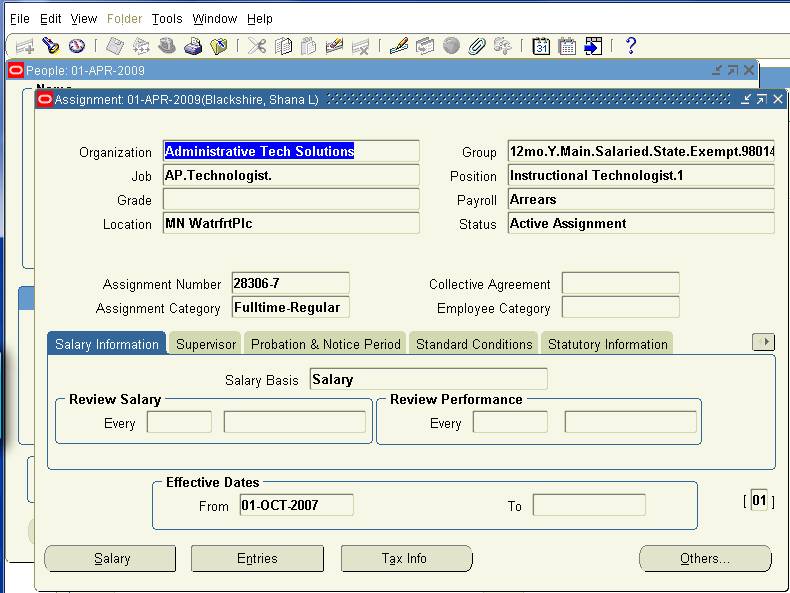This screenshot has height=593, width=790.
Task: Click the blue arrow form navigation icon
Action: [593, 46]
